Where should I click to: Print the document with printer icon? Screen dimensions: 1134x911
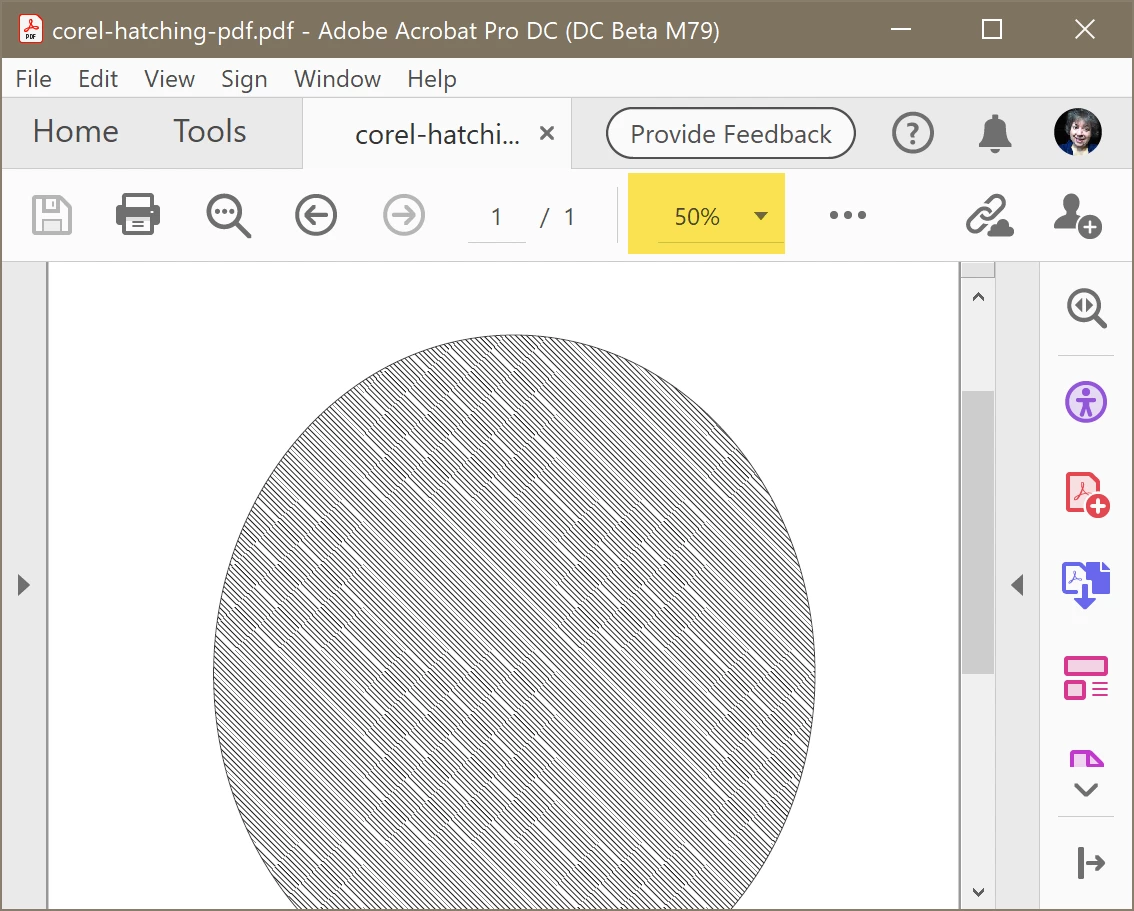(138, 214)
